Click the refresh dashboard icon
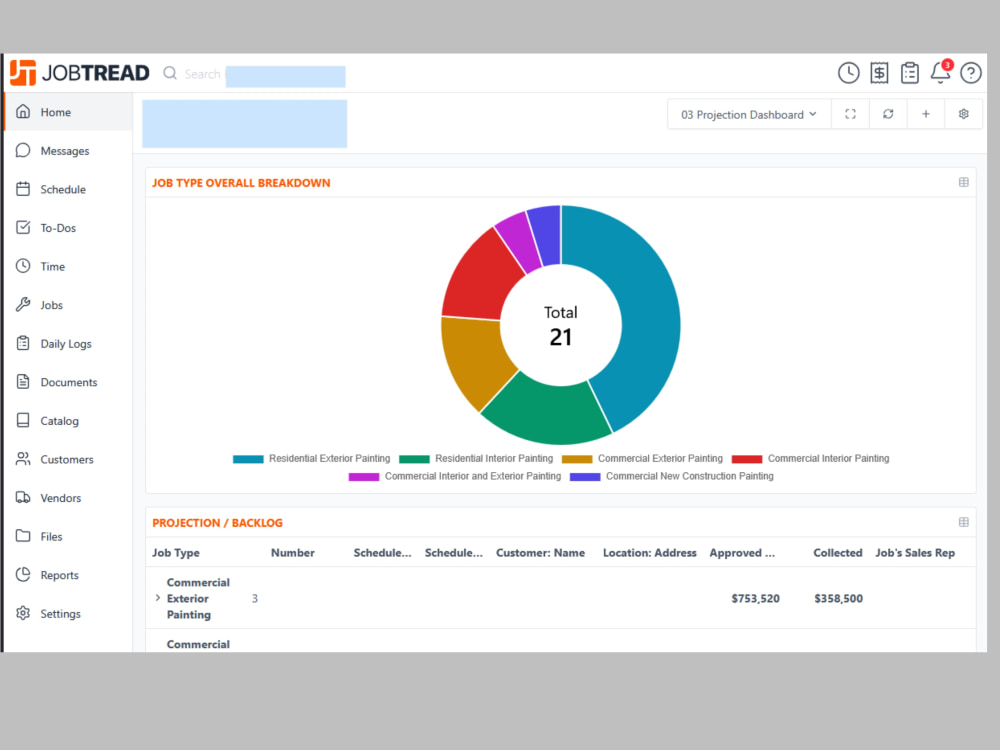Screen dimensions: 1000x750 tap(888, 114)
